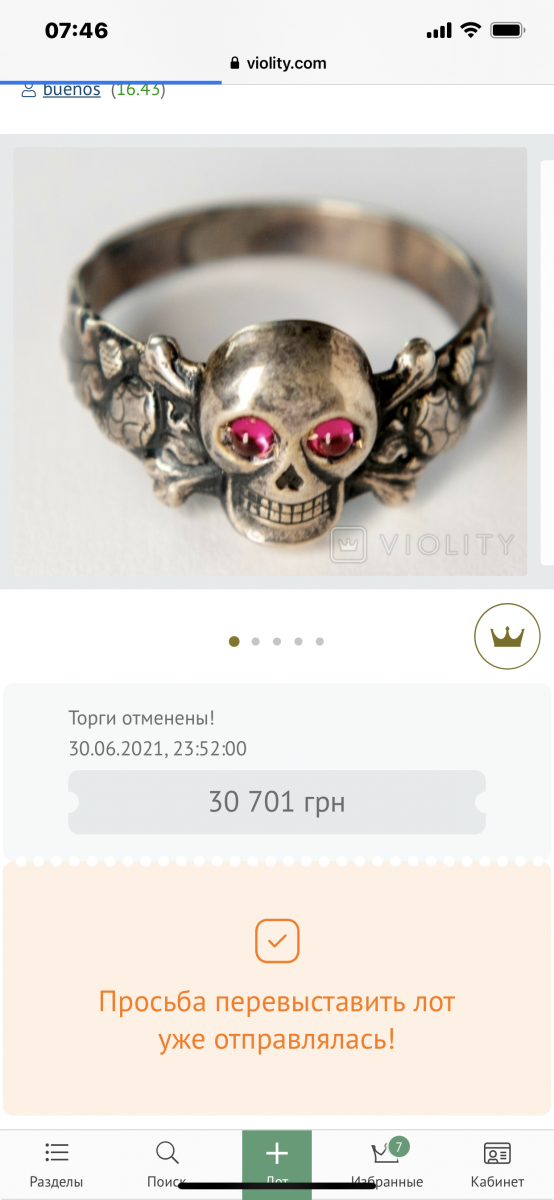Select the third carousel dot

point(277,642)
